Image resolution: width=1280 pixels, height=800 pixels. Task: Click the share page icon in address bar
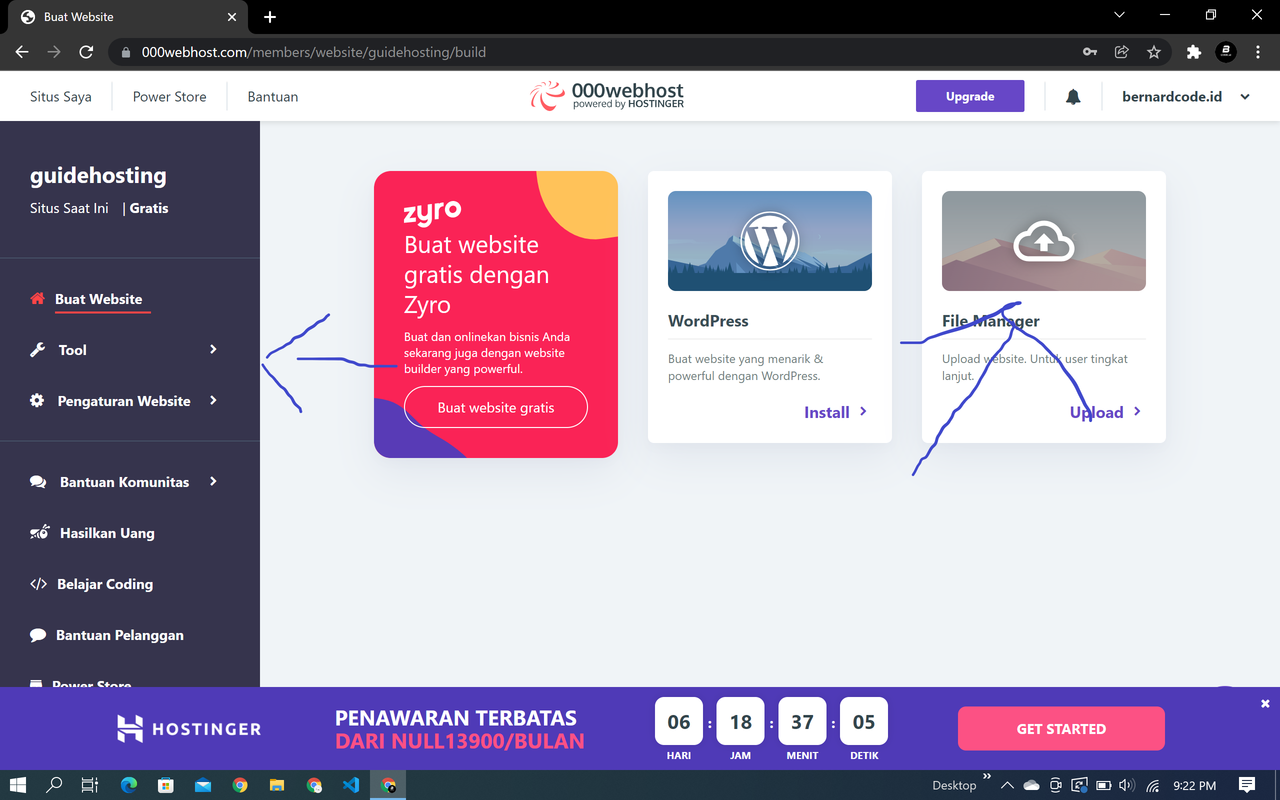[x=1122, y=52]
